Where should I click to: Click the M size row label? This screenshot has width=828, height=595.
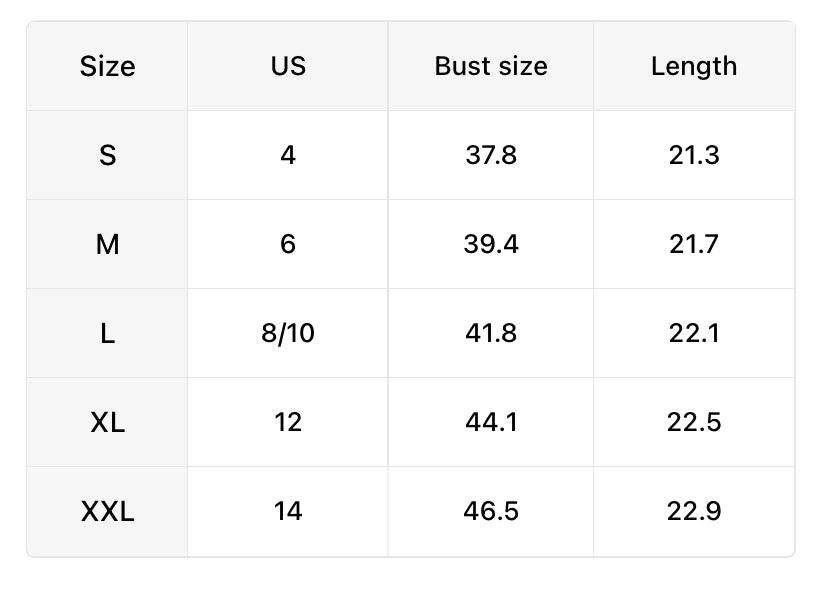(x=107, y=244)
